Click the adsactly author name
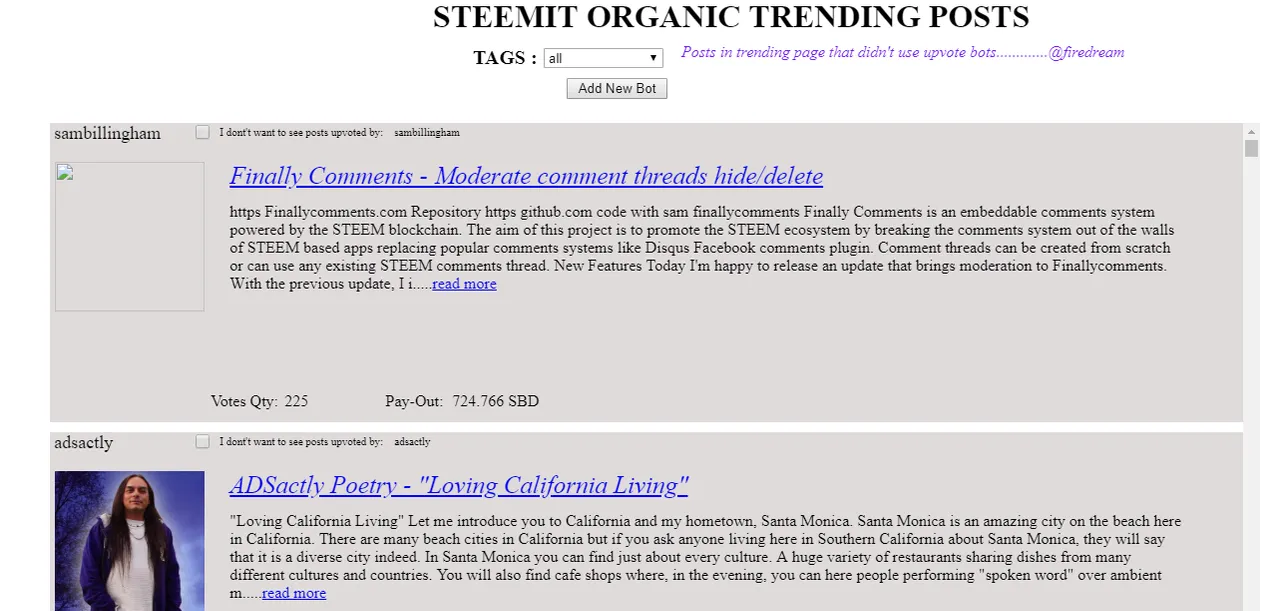This screenshot has height=611, width=1280. coord(83,442)
